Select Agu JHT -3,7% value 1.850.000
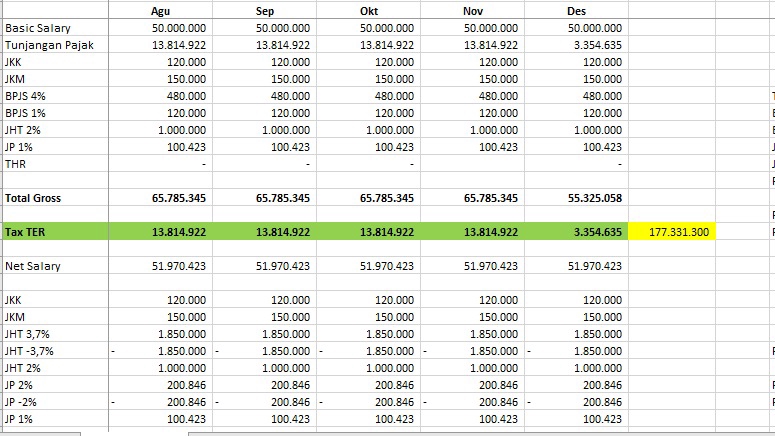Image resolution: width=775 pixels, height=436 pixels. click(x=161, y=351)
